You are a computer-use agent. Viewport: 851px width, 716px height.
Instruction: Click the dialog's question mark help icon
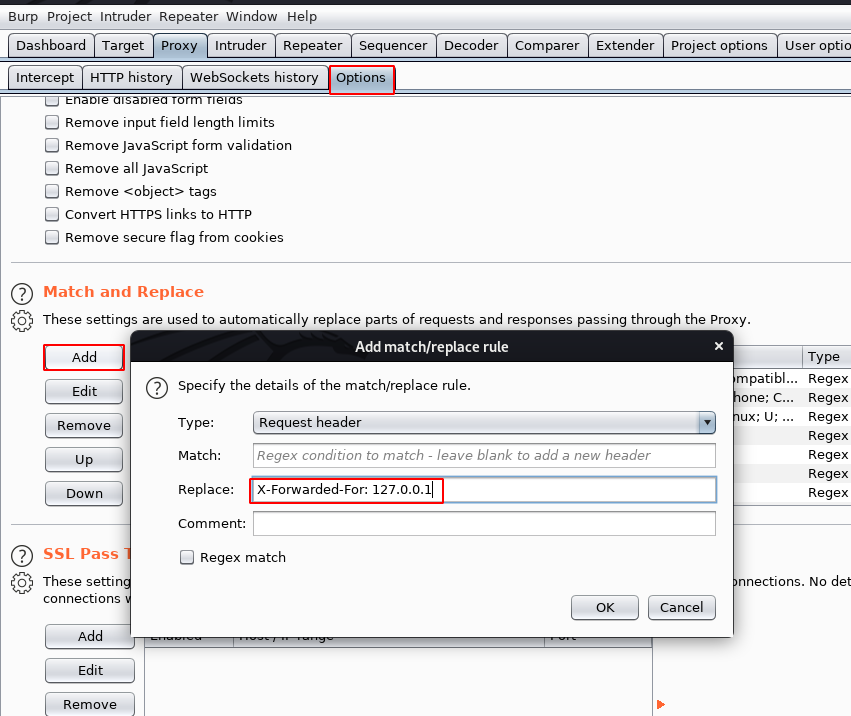(x=157, y=388)
